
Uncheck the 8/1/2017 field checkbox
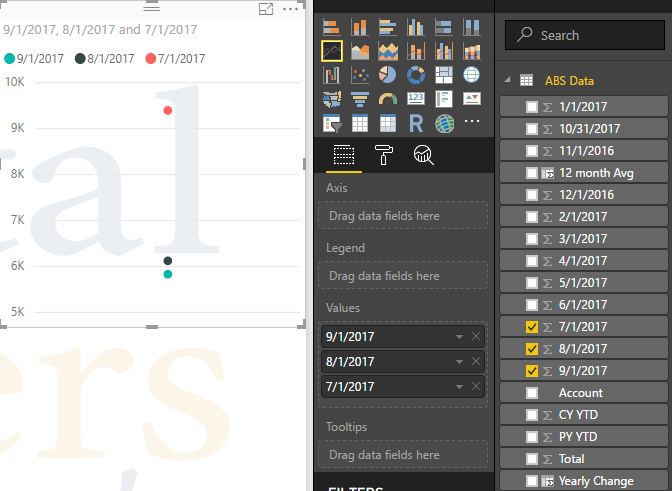(531, 349)
